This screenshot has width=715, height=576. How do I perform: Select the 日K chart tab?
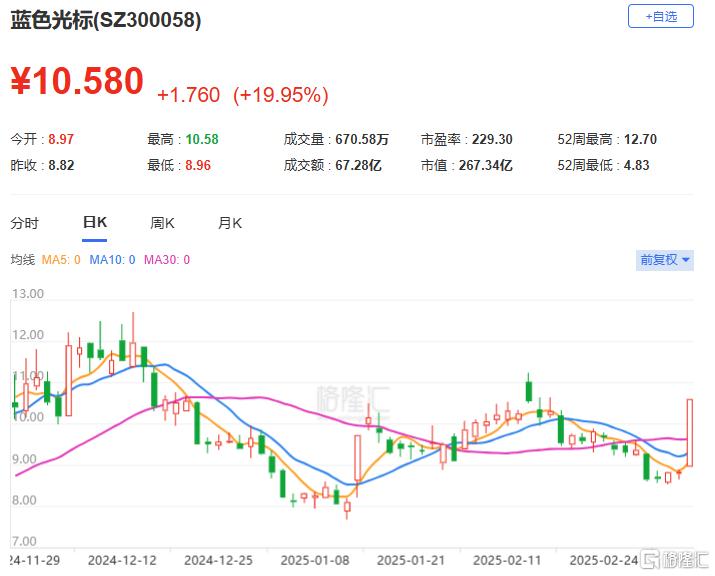click(x=94, y=223)
